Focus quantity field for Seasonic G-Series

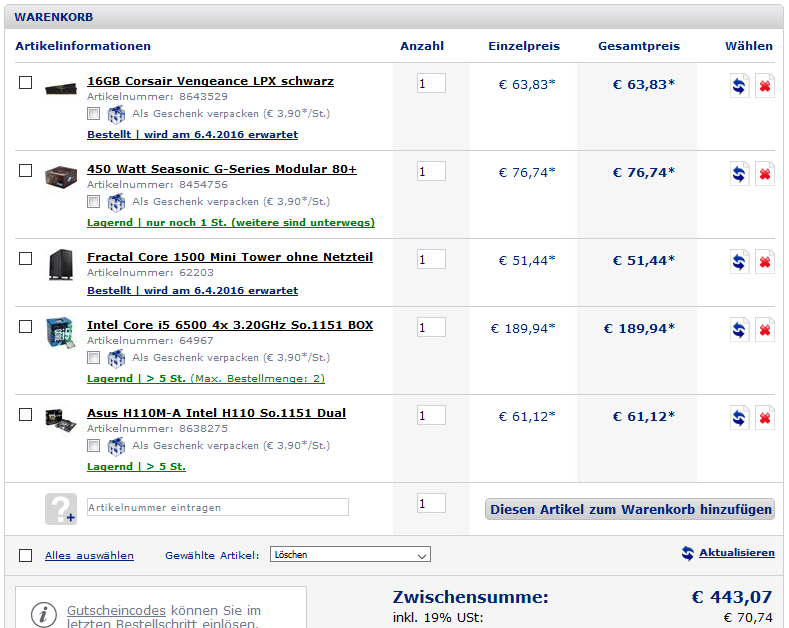[431, 172]
